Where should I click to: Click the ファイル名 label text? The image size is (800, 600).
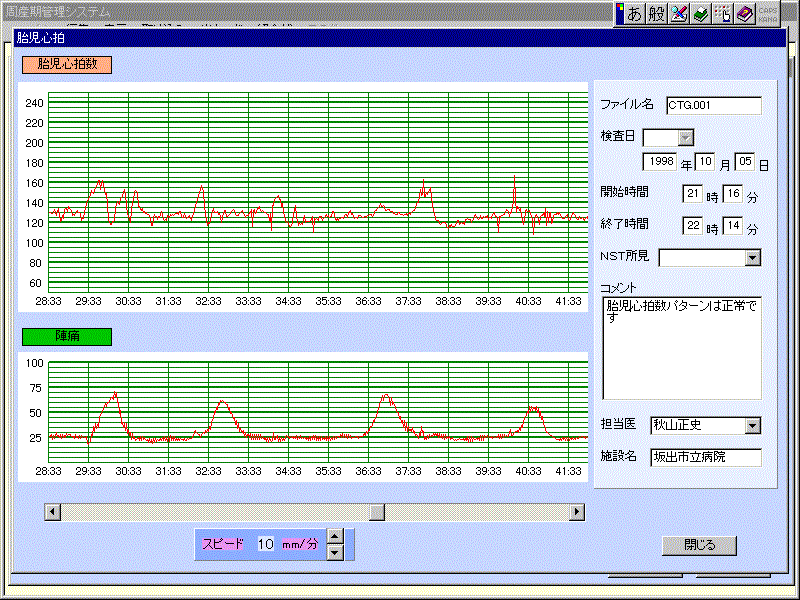pyautogui.click(x=627, y=104)
